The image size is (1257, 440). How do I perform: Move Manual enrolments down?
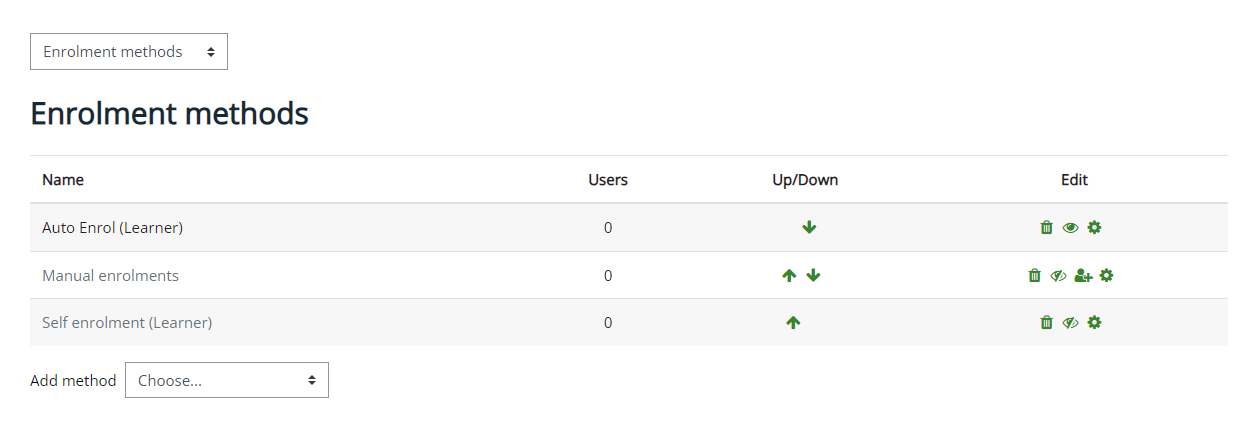[x=813, y=275]
